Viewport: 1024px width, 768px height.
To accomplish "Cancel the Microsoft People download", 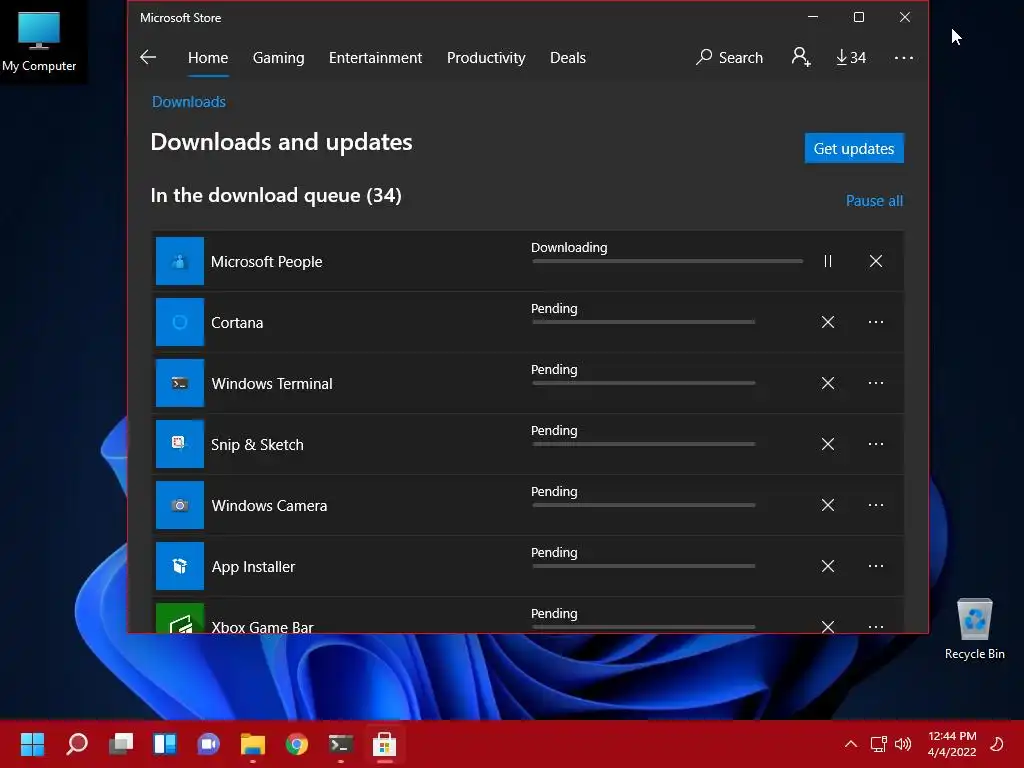I will [x=876, y=261].
